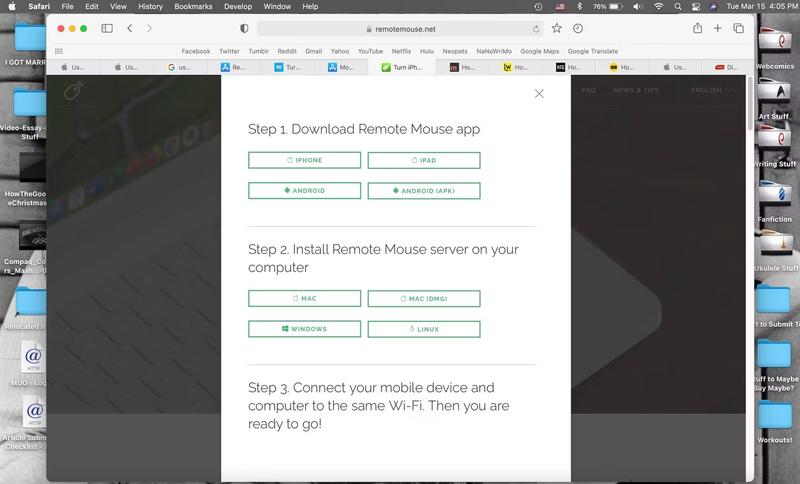
Task: Reload the remotemouse.net page
Action: [x=536, y=29]
